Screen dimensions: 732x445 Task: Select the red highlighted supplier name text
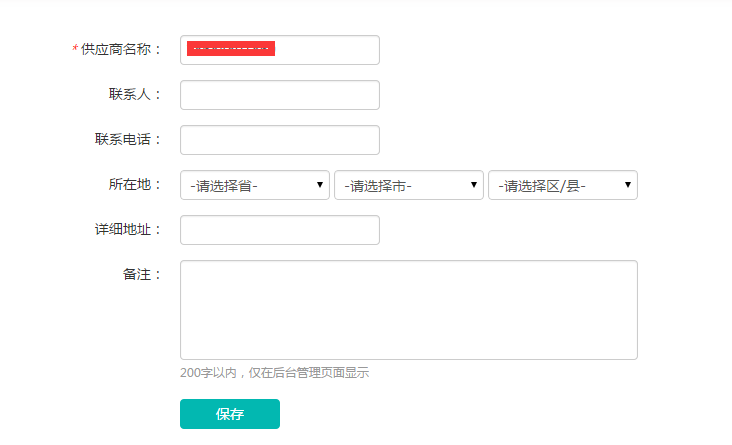[x=230, y=48]
